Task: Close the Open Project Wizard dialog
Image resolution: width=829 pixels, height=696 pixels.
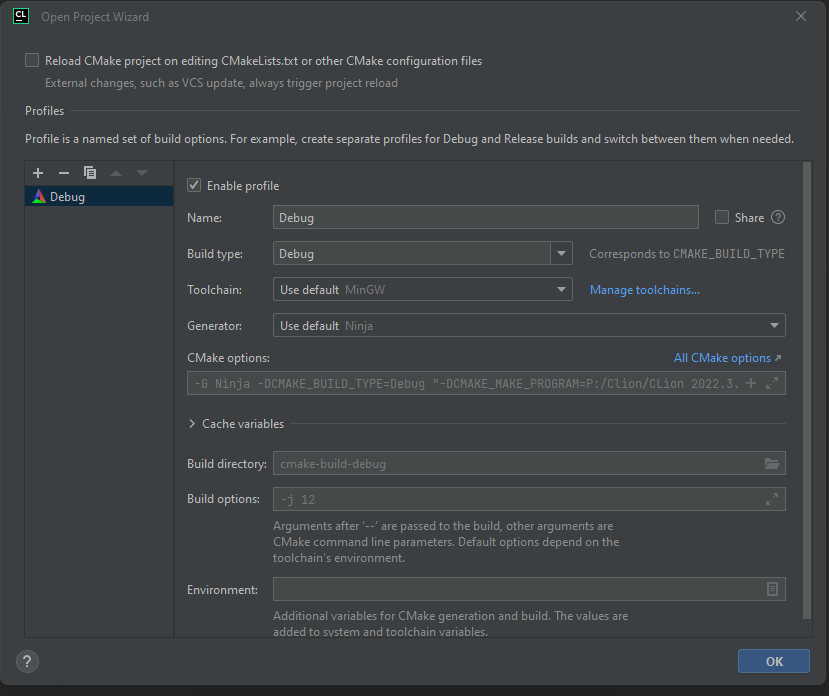Action: (x=801, y=16)
